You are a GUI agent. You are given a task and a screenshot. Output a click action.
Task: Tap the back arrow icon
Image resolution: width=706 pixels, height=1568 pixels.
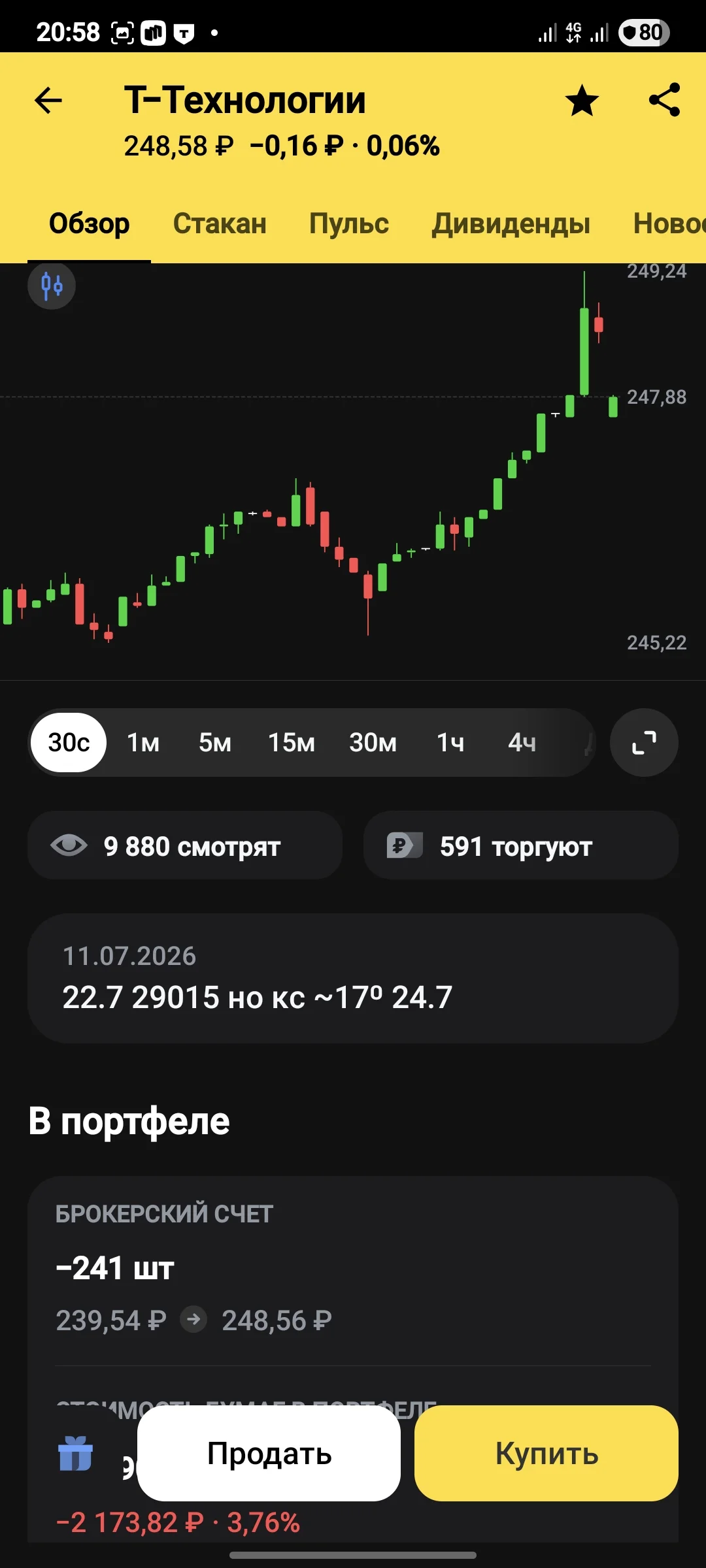(48, 101)
